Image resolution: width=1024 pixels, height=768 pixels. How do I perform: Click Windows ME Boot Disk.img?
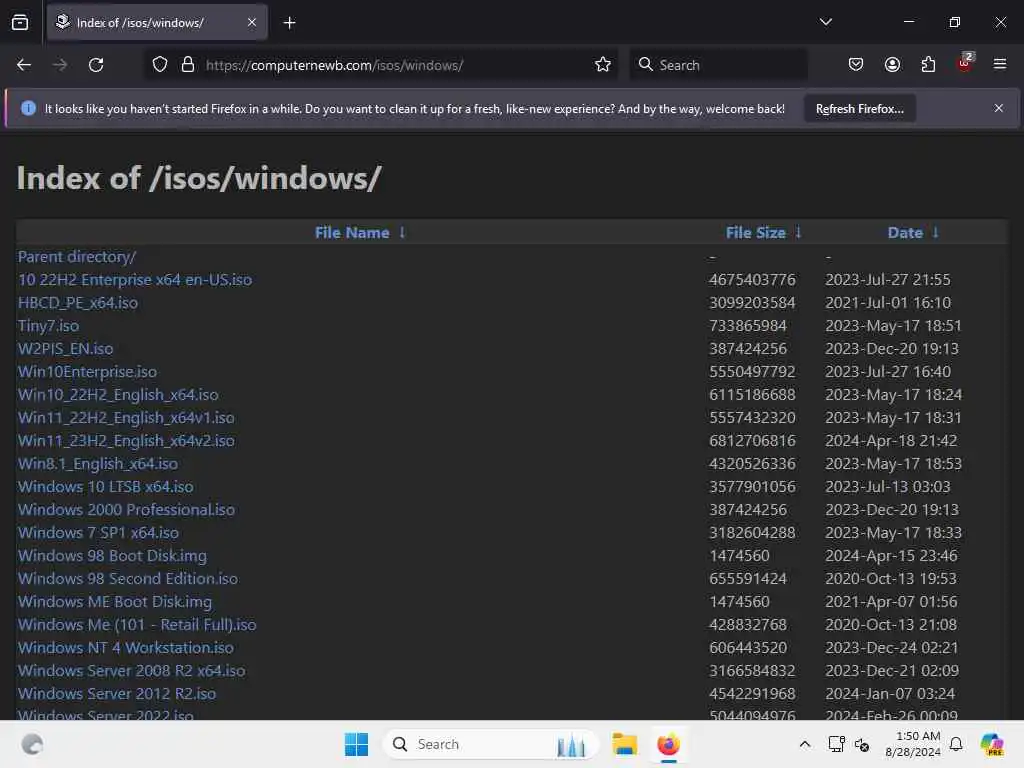[x=115, y=601]
